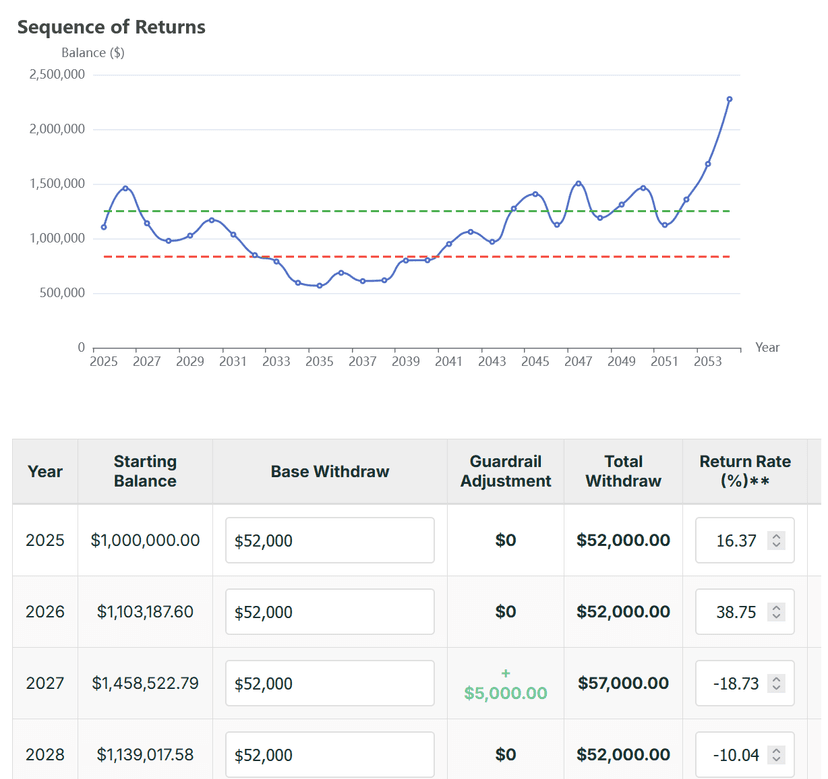Screen dimensions: 828x779
Task: Click the stepper arrows on the -18.73 return rate
Action: tap(776, 684)
